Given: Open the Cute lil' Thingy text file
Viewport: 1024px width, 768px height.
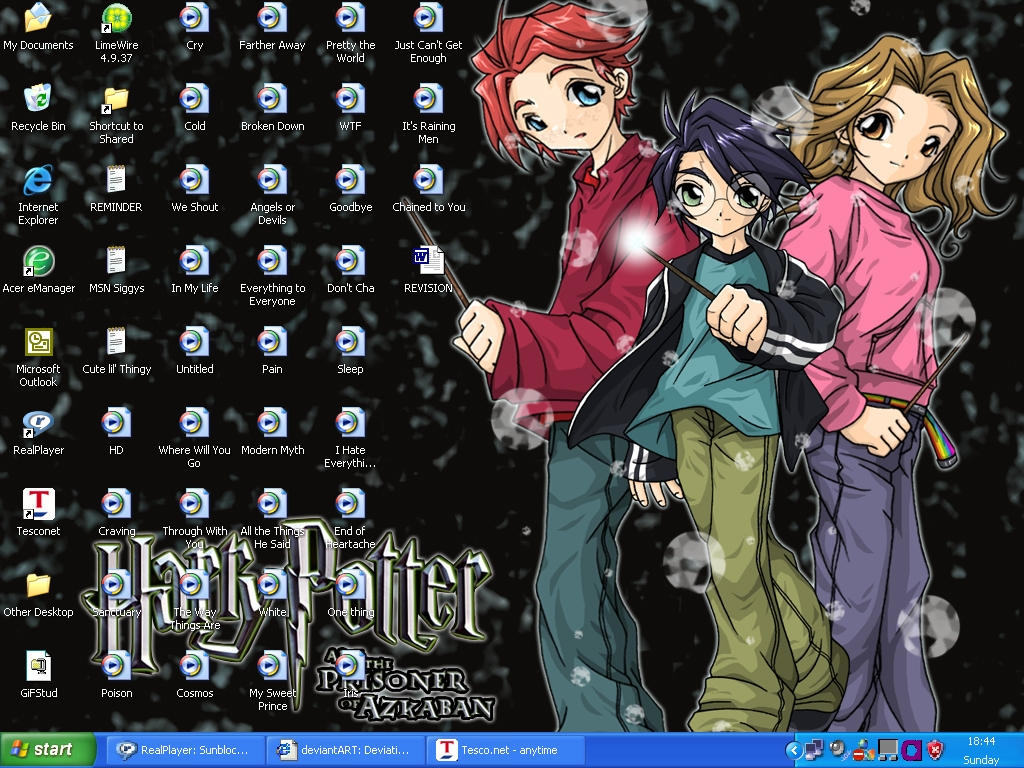Looking at the screenshot, I should pos(116,342).
